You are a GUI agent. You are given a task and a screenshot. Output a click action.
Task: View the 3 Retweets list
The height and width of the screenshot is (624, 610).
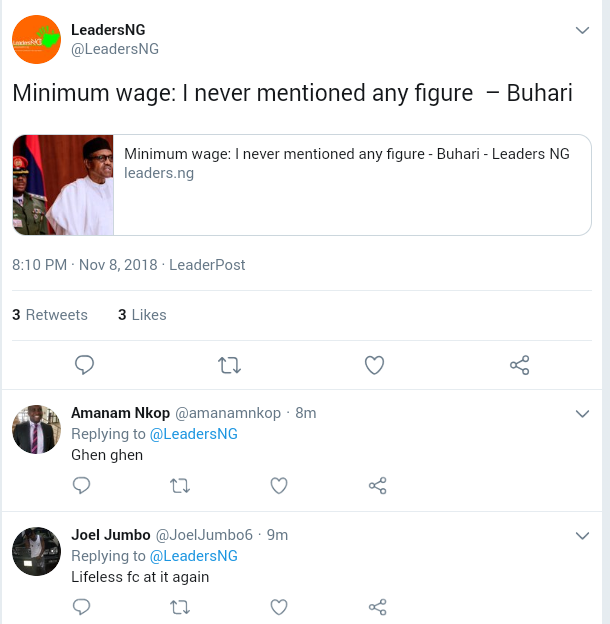(x=50, y=315)
